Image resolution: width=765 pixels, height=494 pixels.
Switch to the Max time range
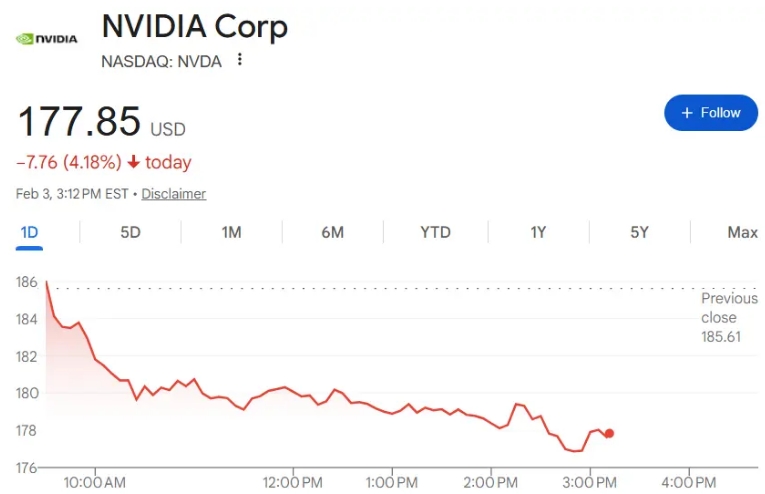[x=742, y=233]
